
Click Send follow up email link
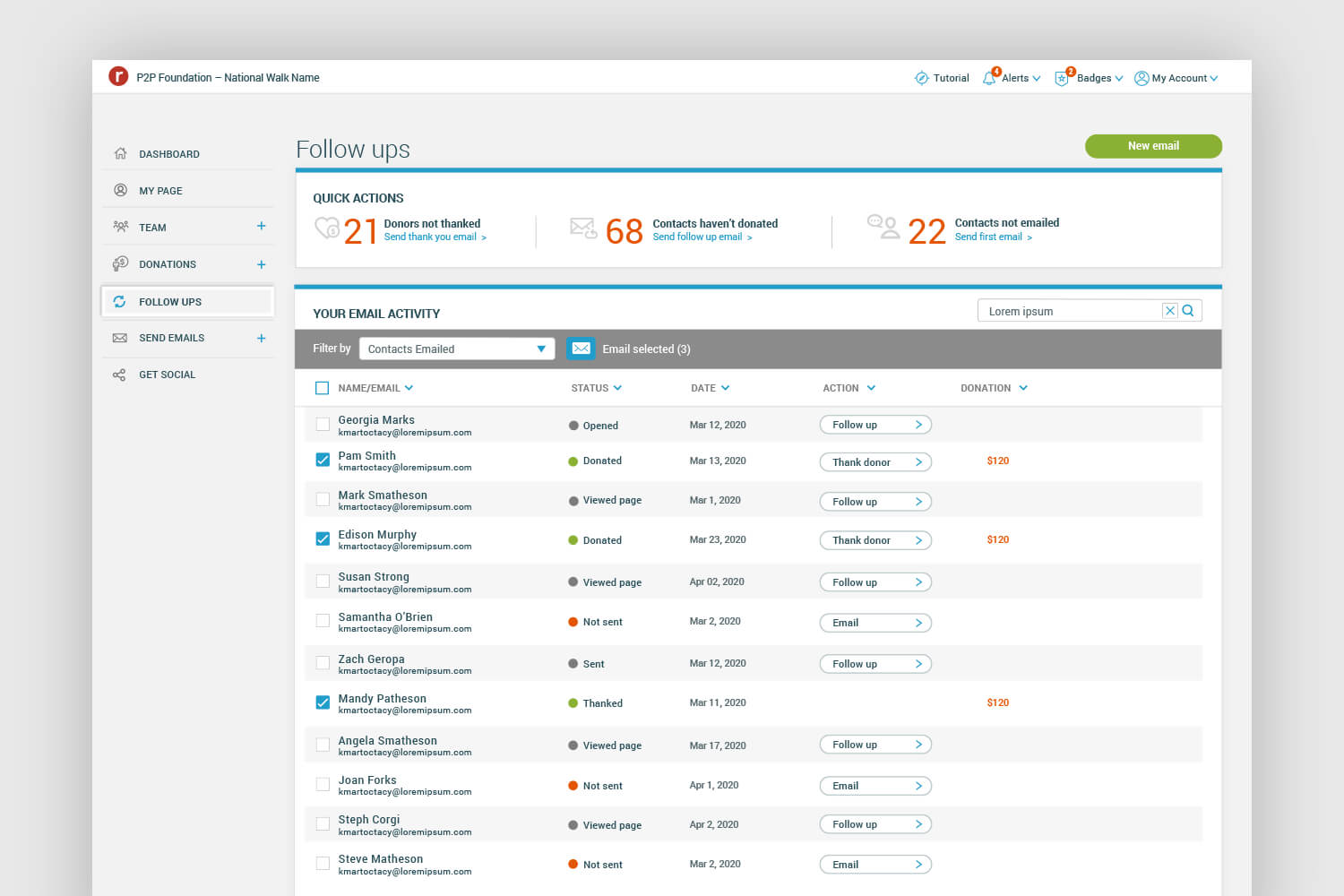coord(702,237)
